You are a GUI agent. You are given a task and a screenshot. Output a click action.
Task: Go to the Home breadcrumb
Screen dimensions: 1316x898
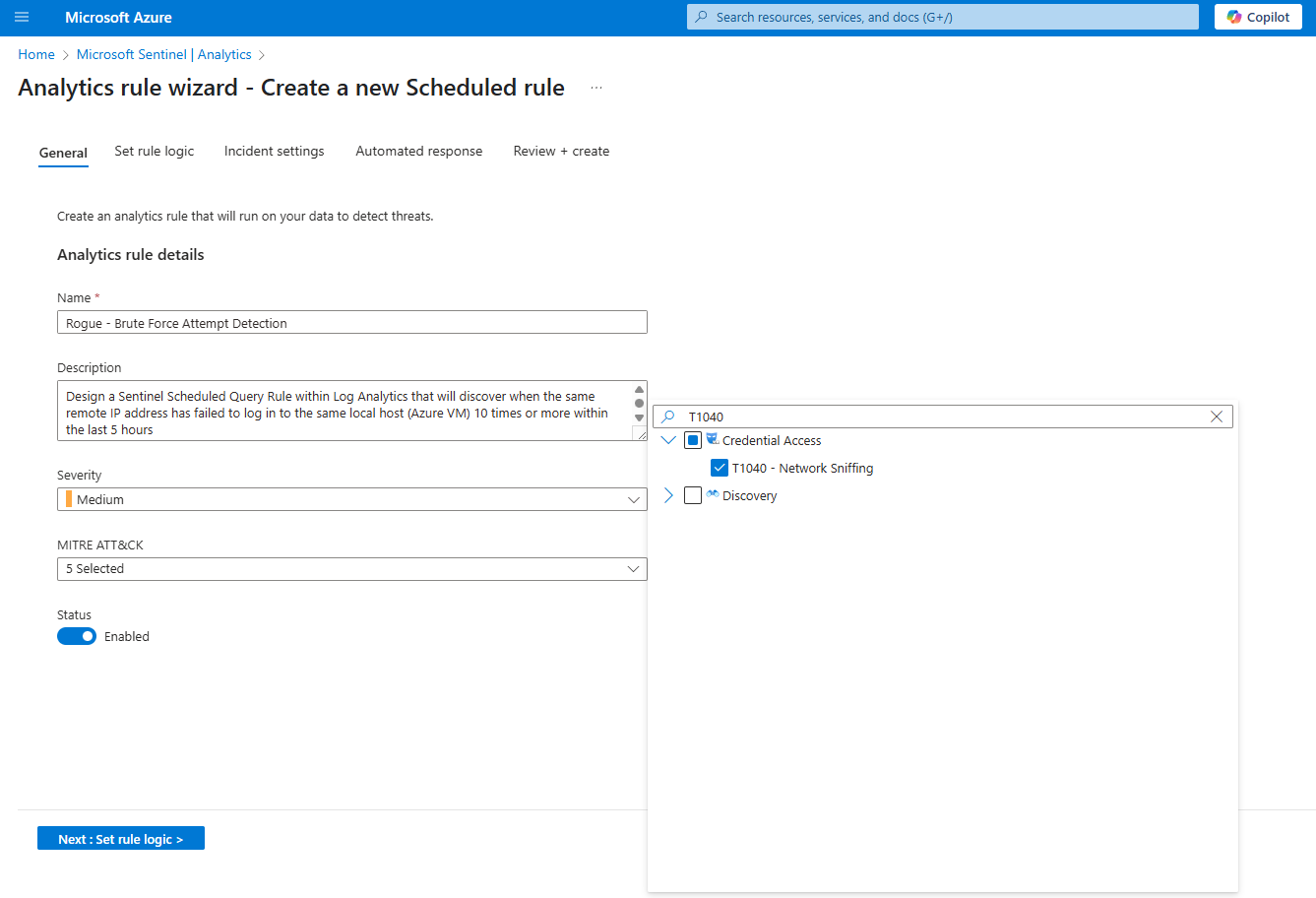point(36,54)
